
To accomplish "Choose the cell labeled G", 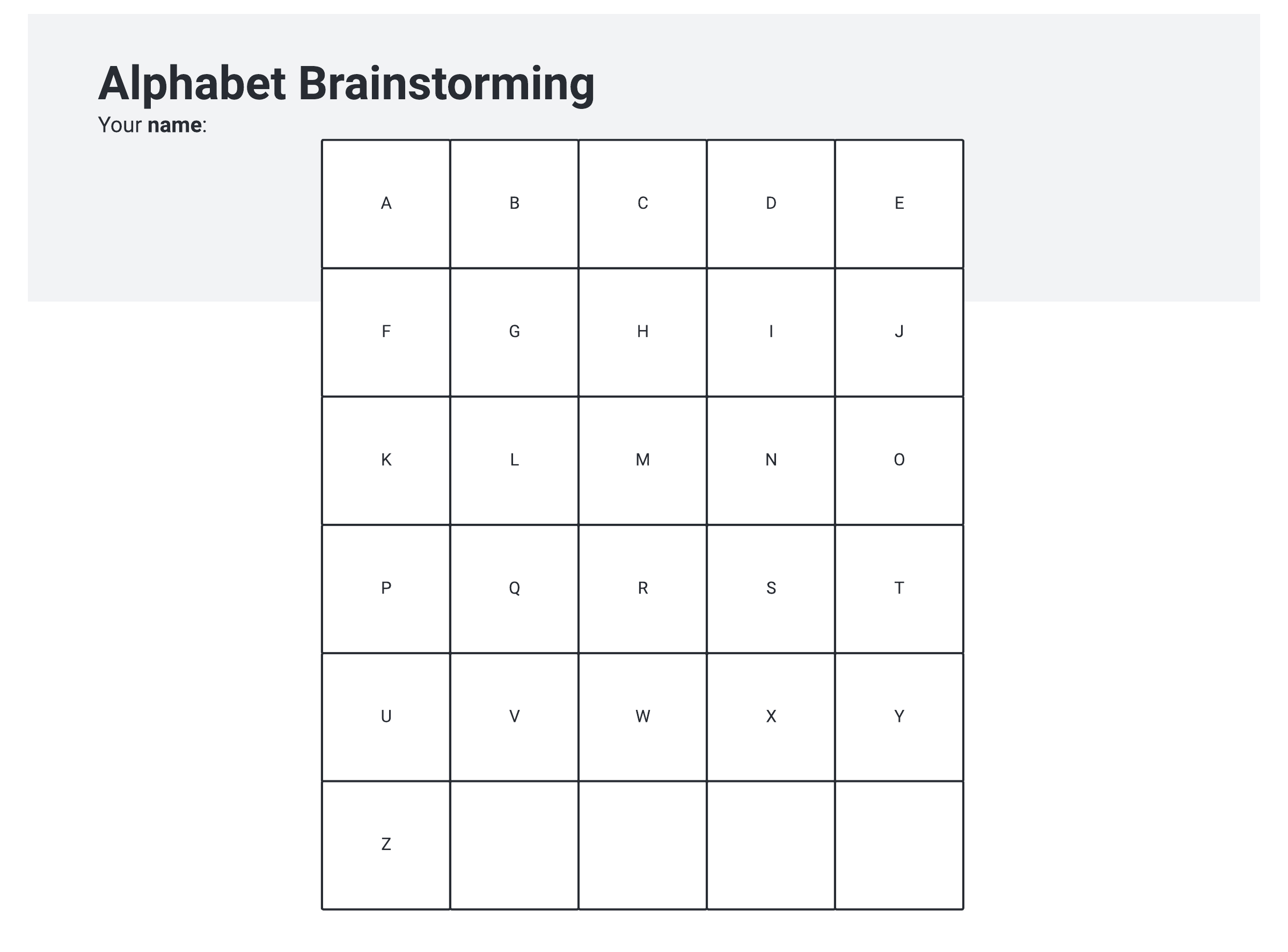I will (x=514, y=332).
